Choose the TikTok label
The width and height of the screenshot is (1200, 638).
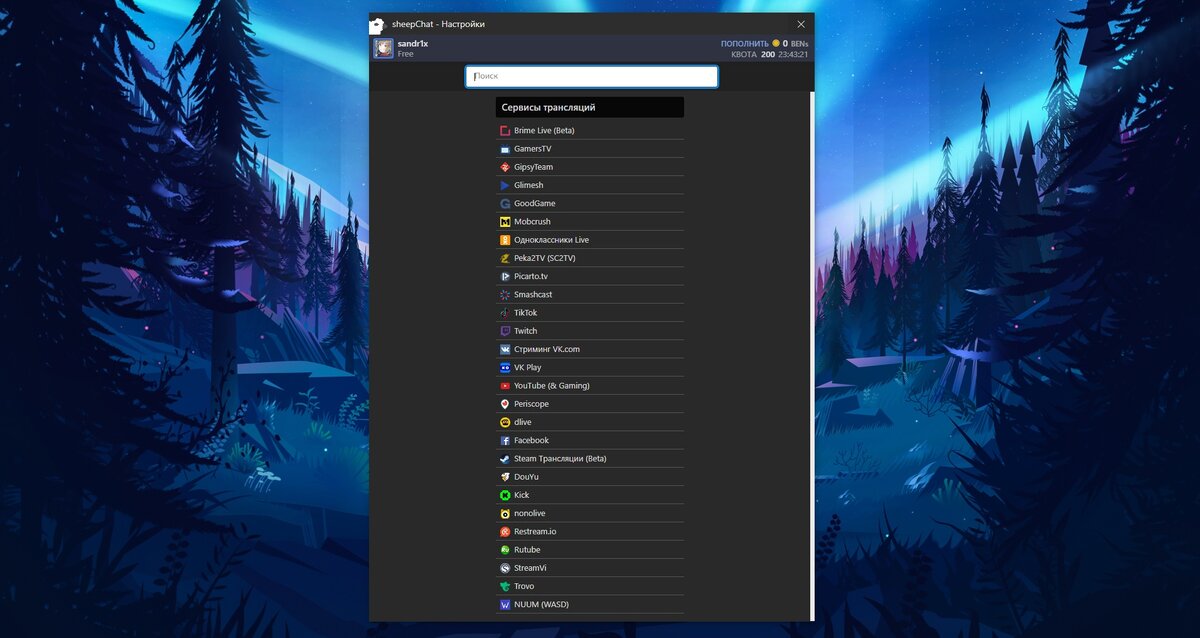[526, 313]
